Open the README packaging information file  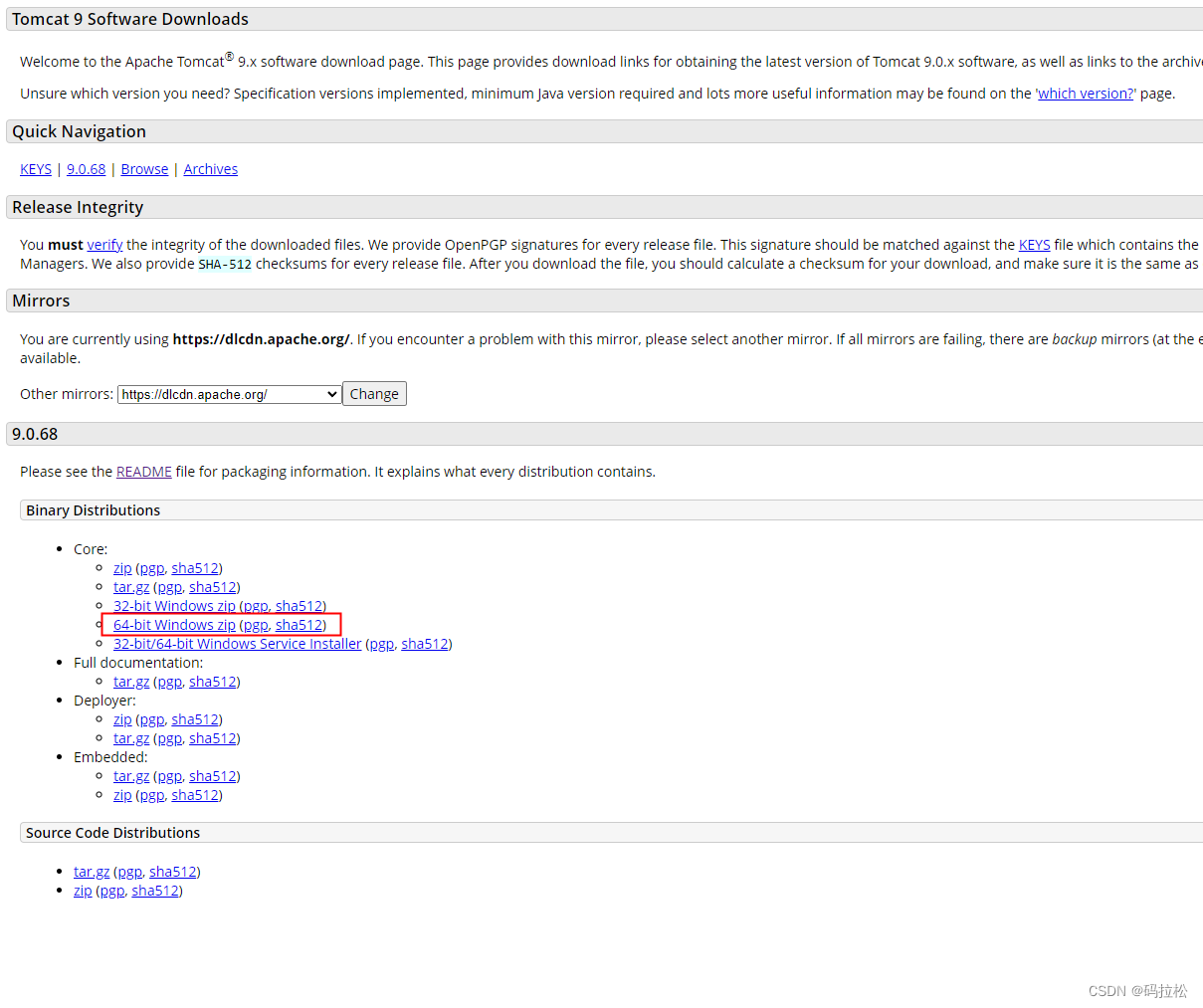[x=143, y=472]
